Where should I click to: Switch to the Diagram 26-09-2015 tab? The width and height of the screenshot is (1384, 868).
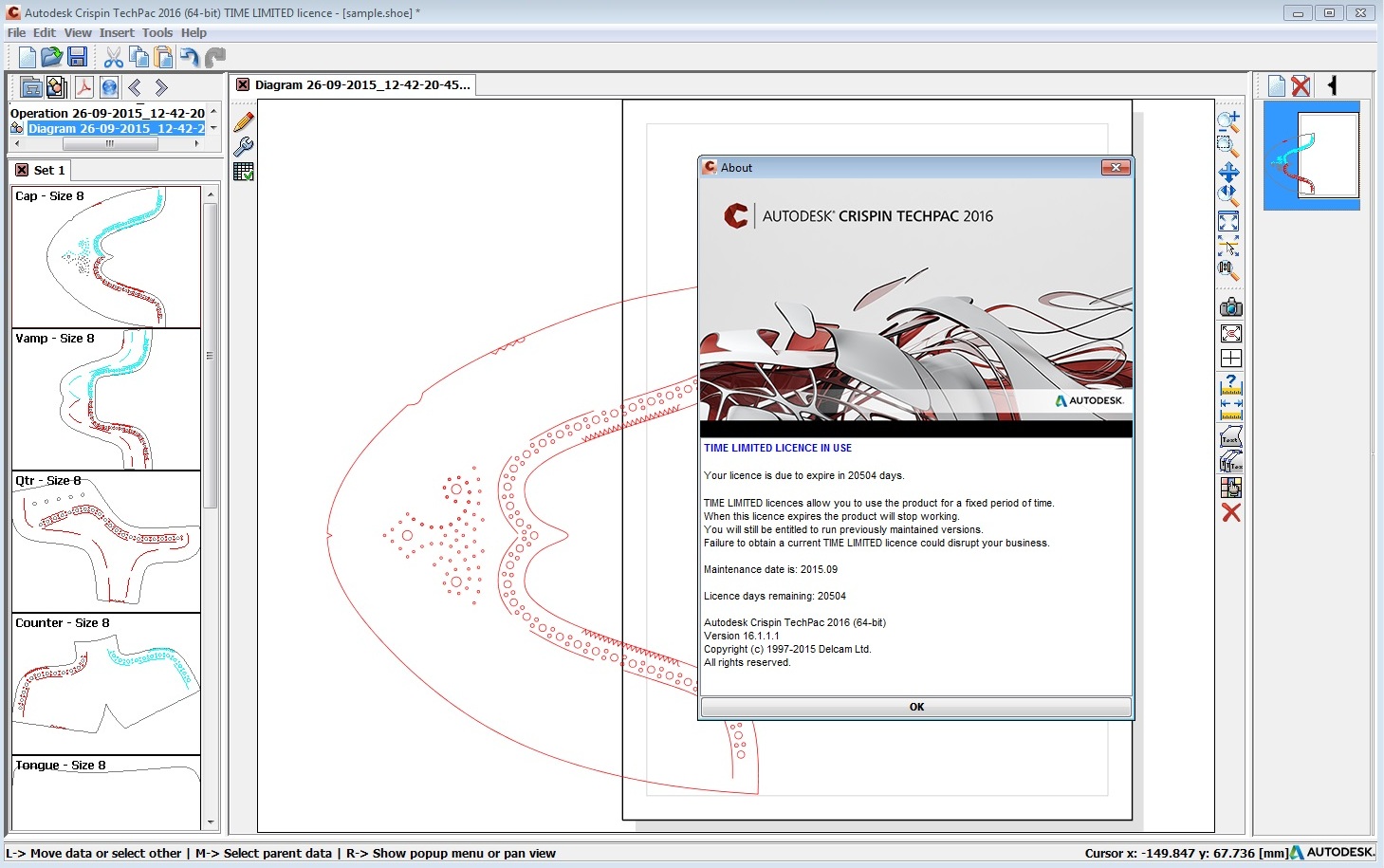[x=362, y=85]
